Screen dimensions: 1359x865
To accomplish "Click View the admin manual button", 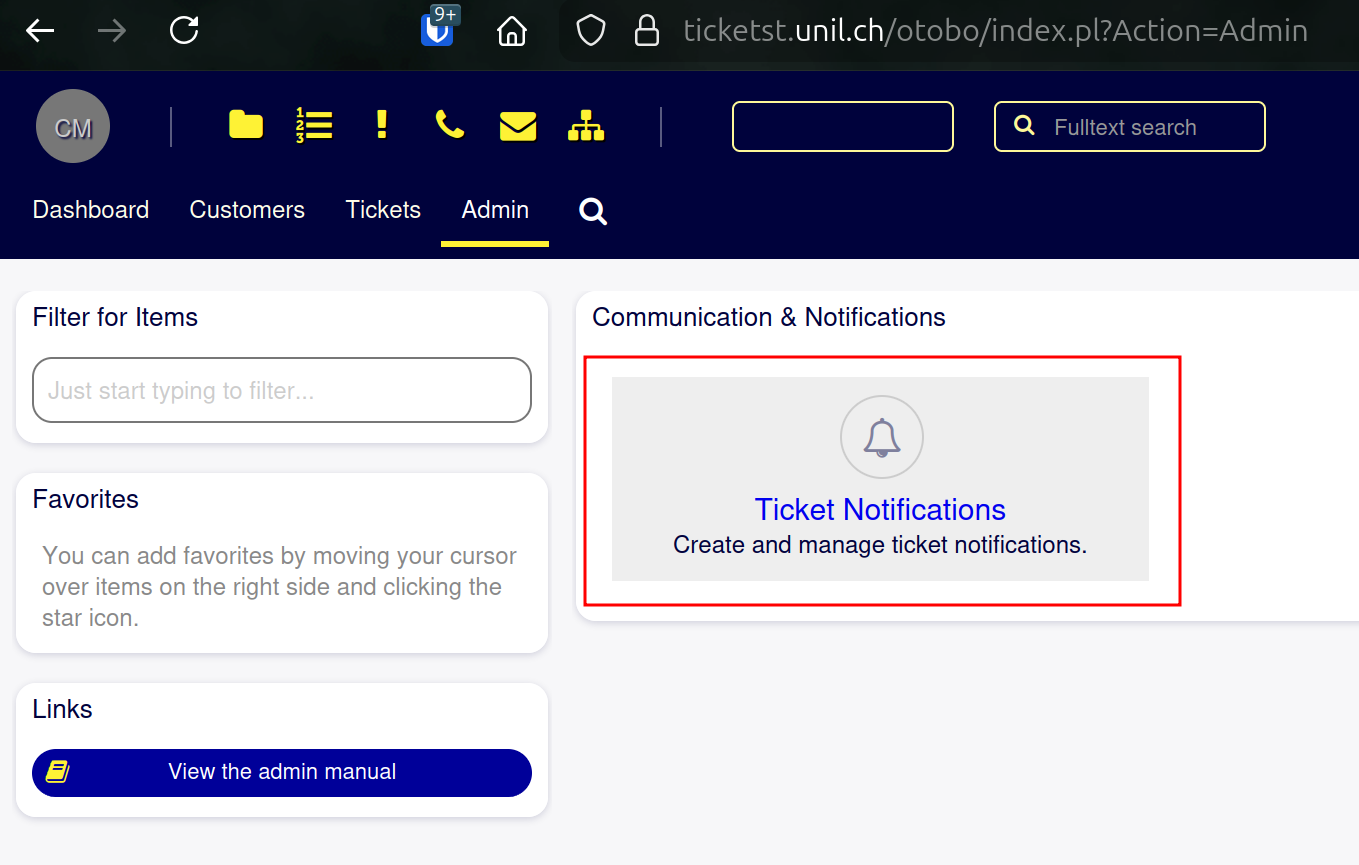I will [282, 772].
